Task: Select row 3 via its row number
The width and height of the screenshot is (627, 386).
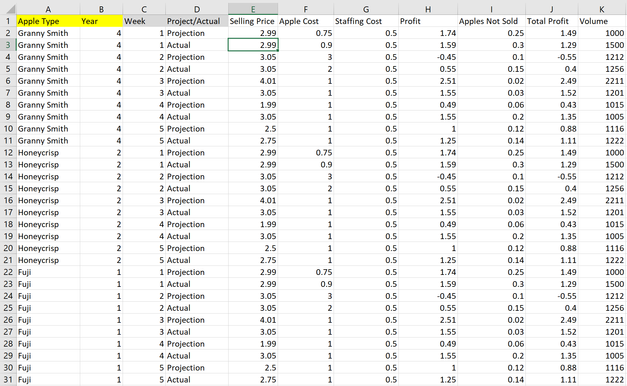Action: coord(8,45)
